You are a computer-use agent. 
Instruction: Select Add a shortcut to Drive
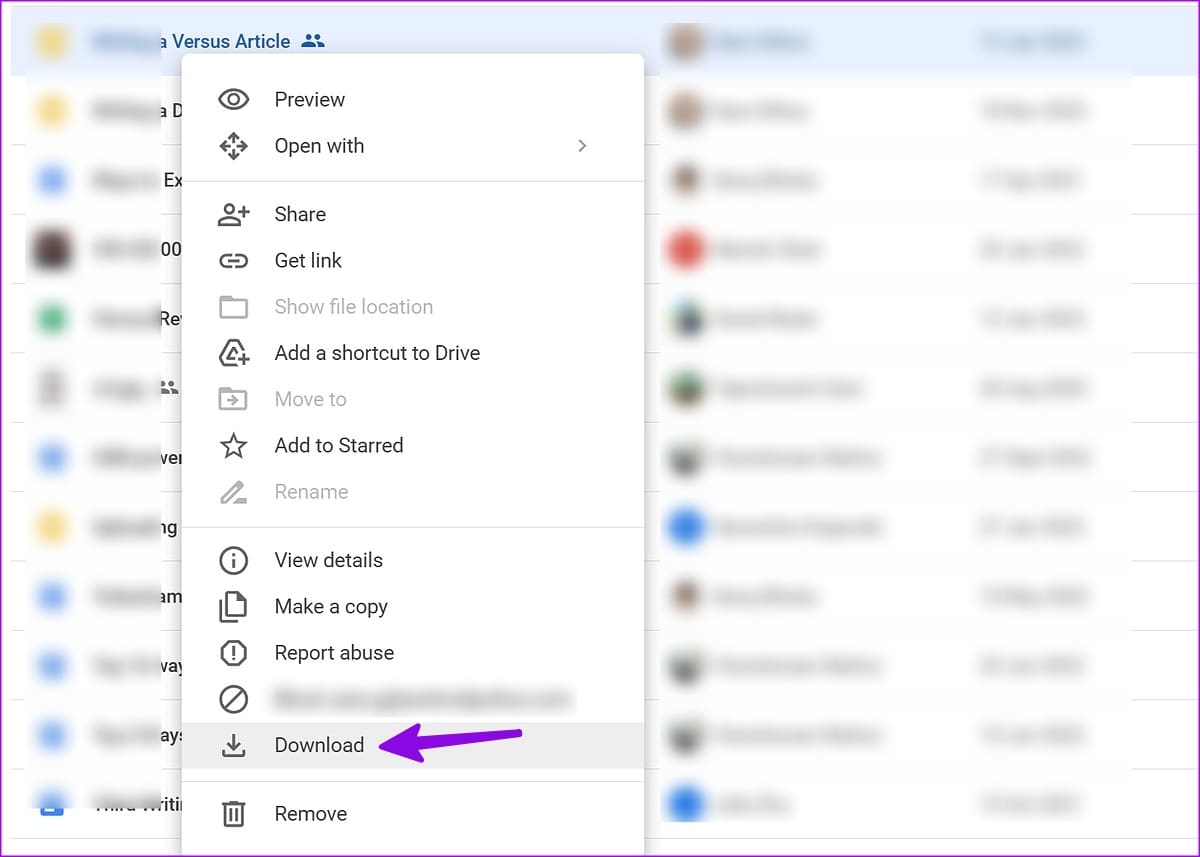412,353
